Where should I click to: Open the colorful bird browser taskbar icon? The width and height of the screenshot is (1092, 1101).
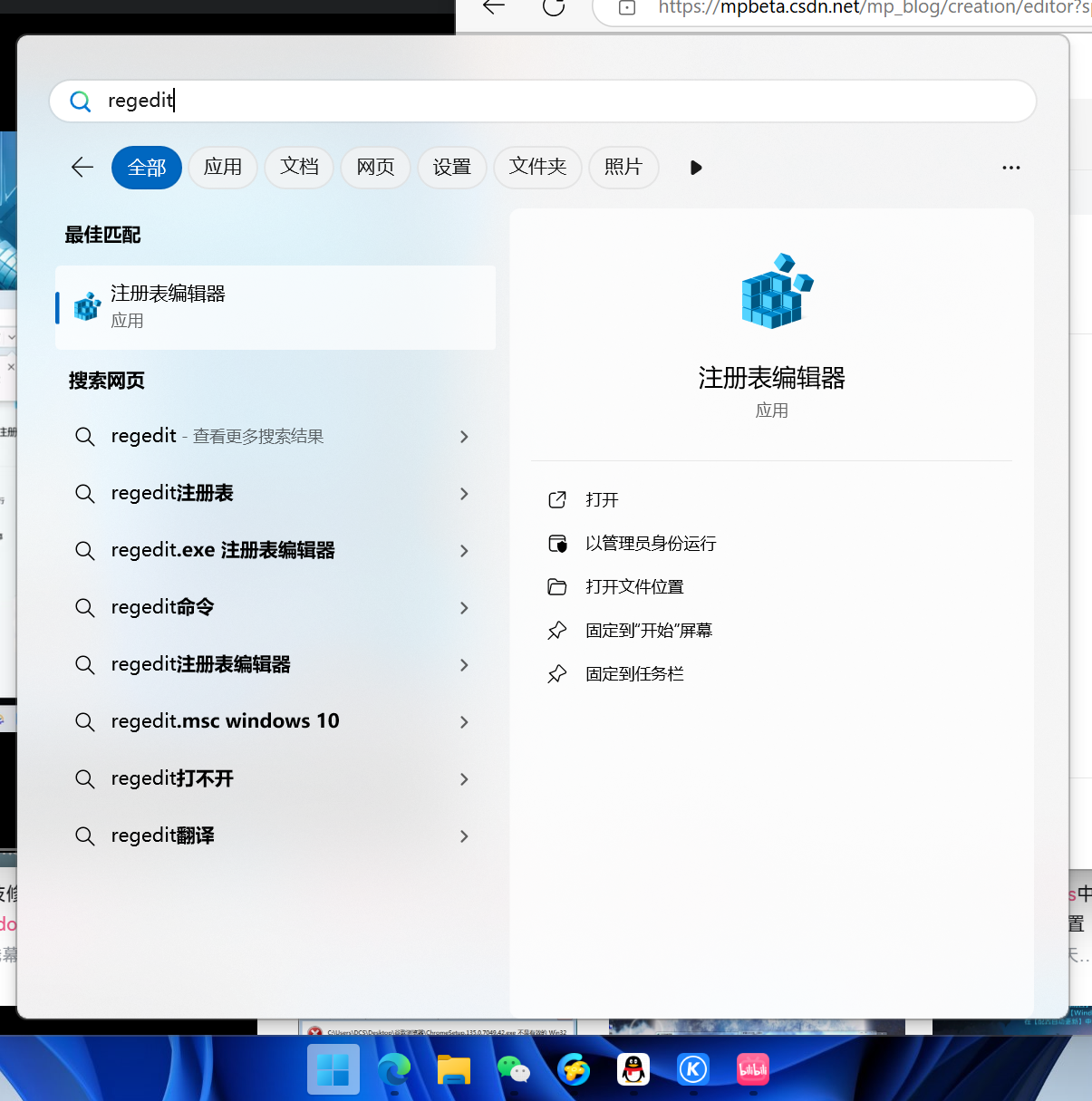coord(574,1069)
